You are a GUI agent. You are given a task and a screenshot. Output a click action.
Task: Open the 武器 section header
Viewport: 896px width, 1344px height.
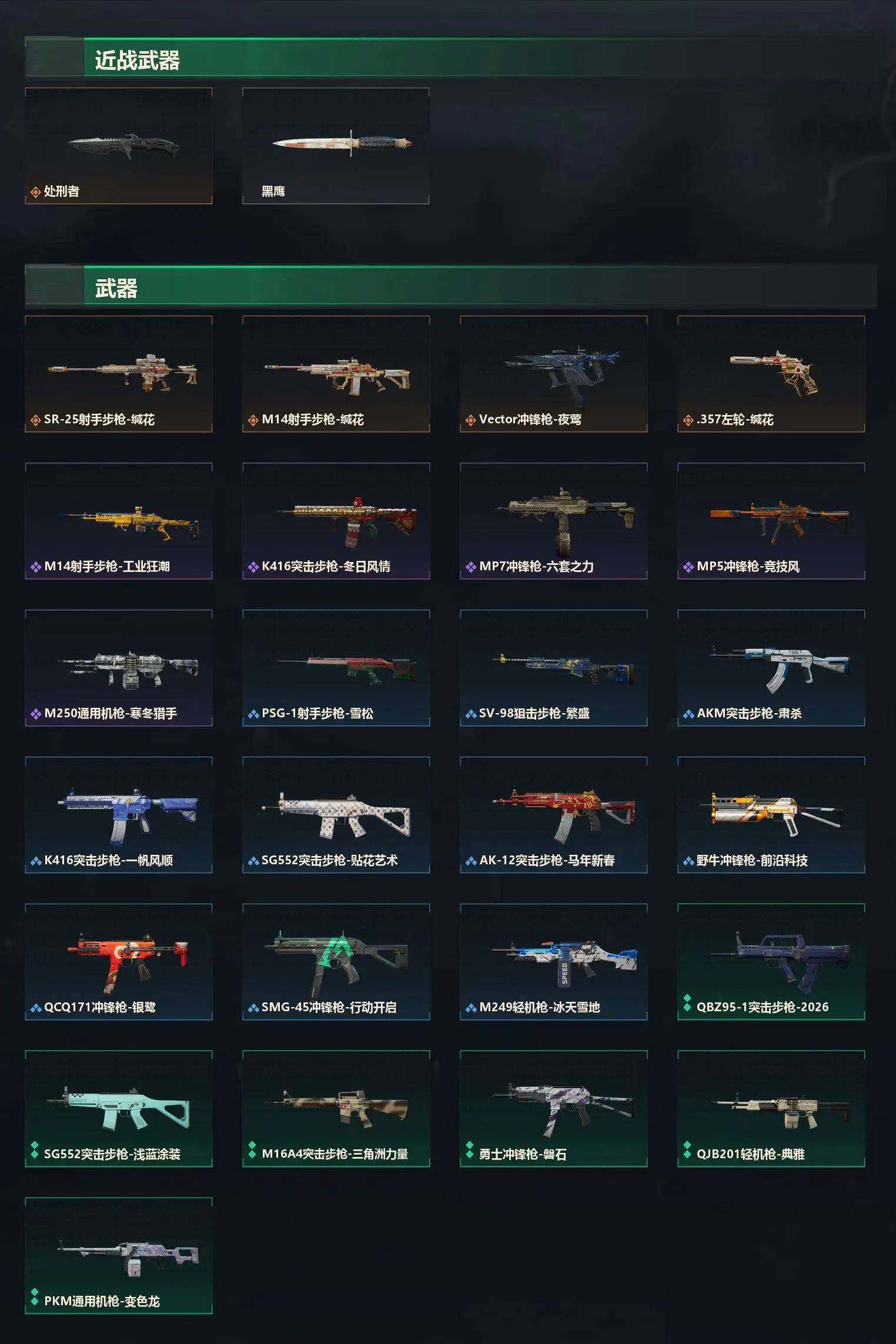point(451,286)
